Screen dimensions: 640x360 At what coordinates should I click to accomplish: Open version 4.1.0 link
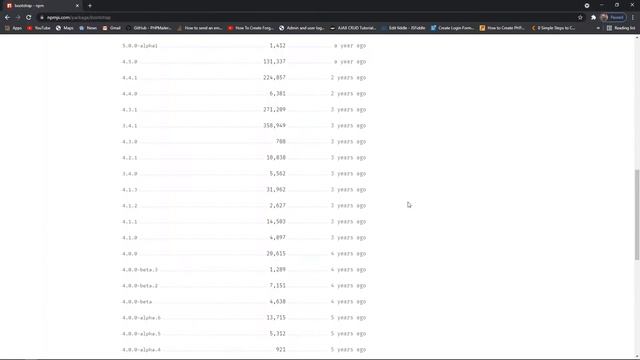(130, 238)
